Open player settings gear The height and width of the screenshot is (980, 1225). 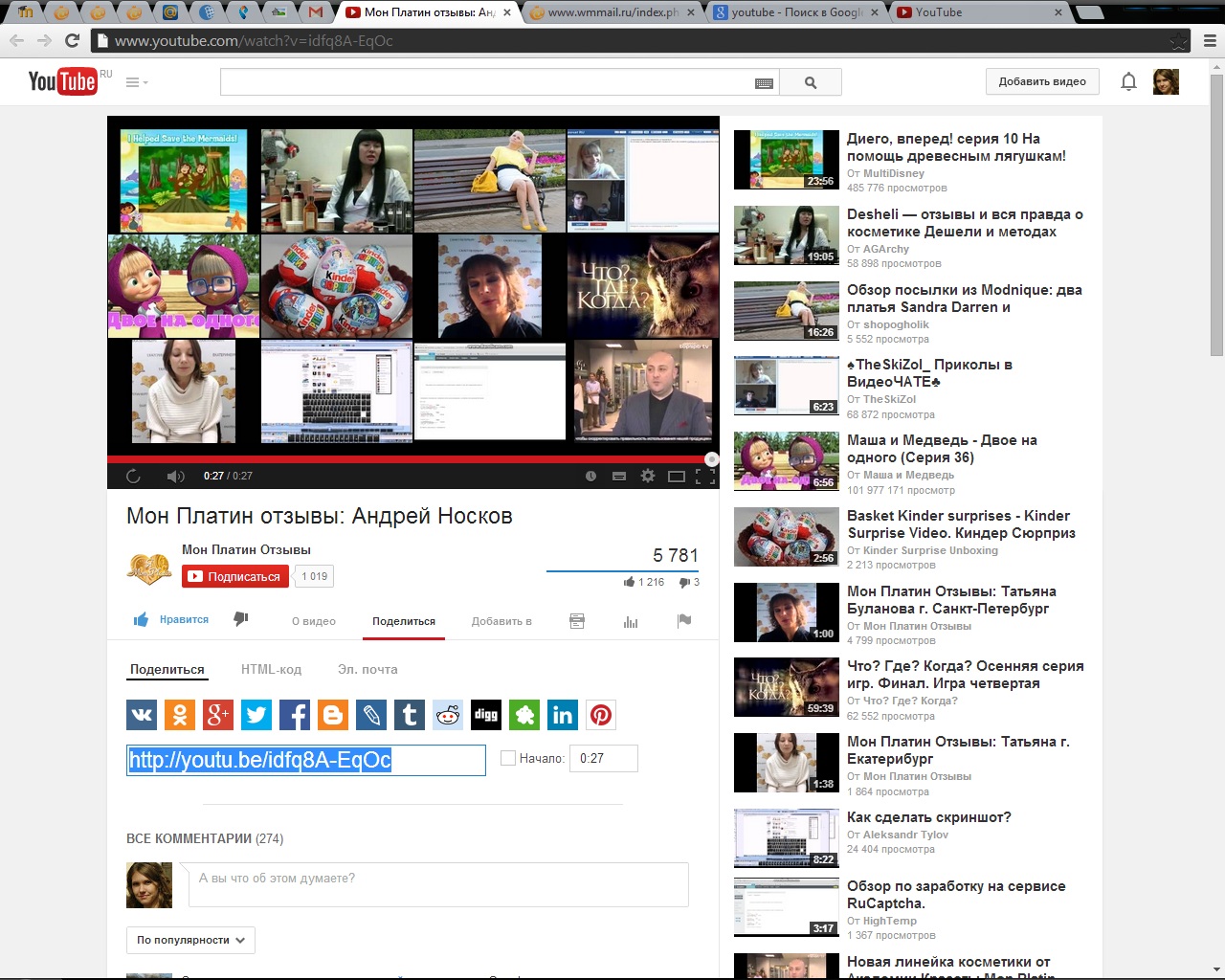click(x=648, y=476)
